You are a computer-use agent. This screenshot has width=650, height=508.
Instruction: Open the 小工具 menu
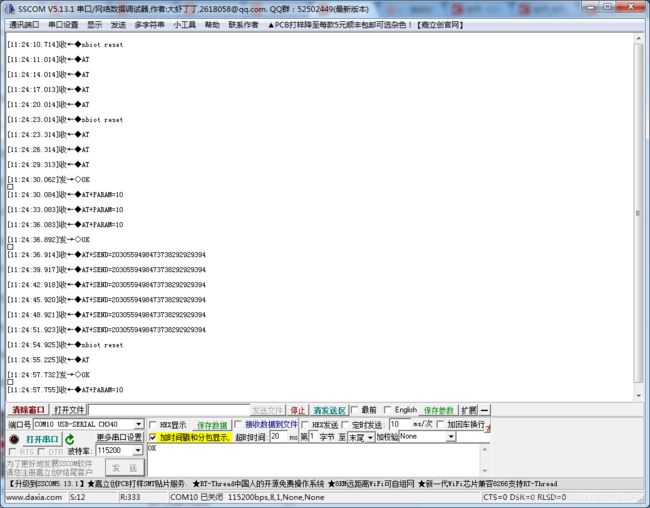click(184, 25)
